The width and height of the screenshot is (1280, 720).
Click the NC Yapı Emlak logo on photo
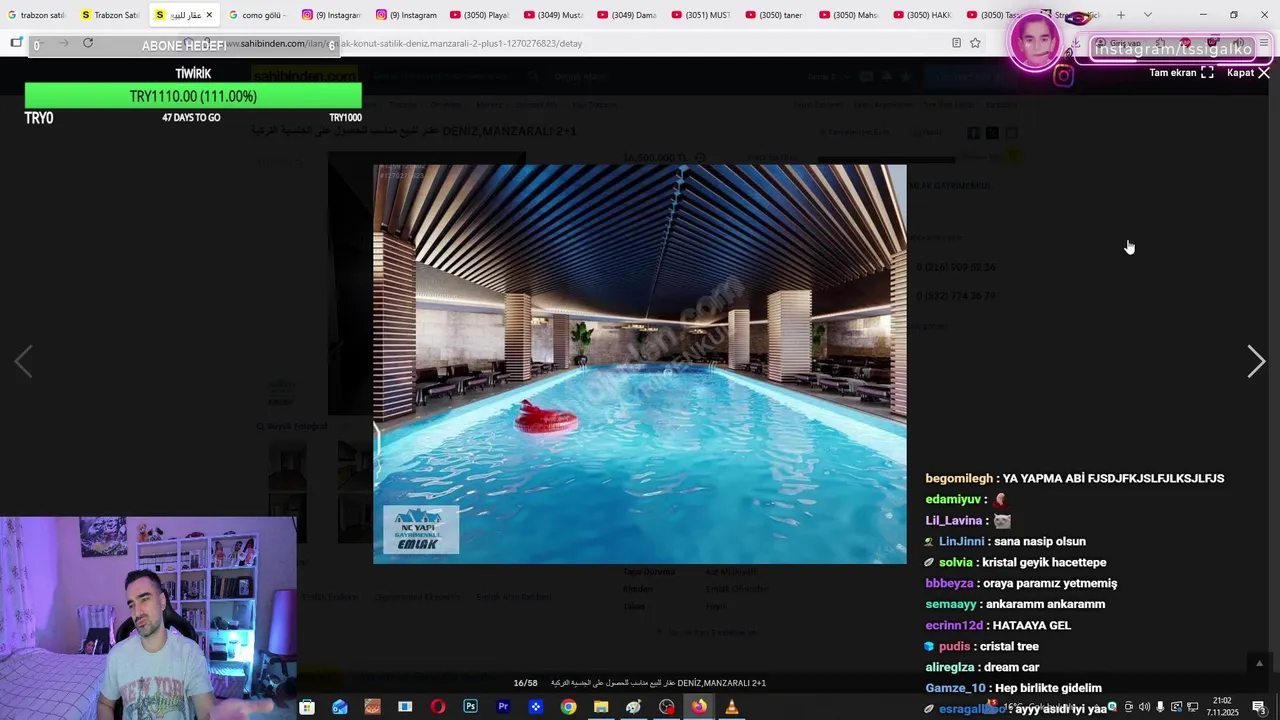(421, 529)
